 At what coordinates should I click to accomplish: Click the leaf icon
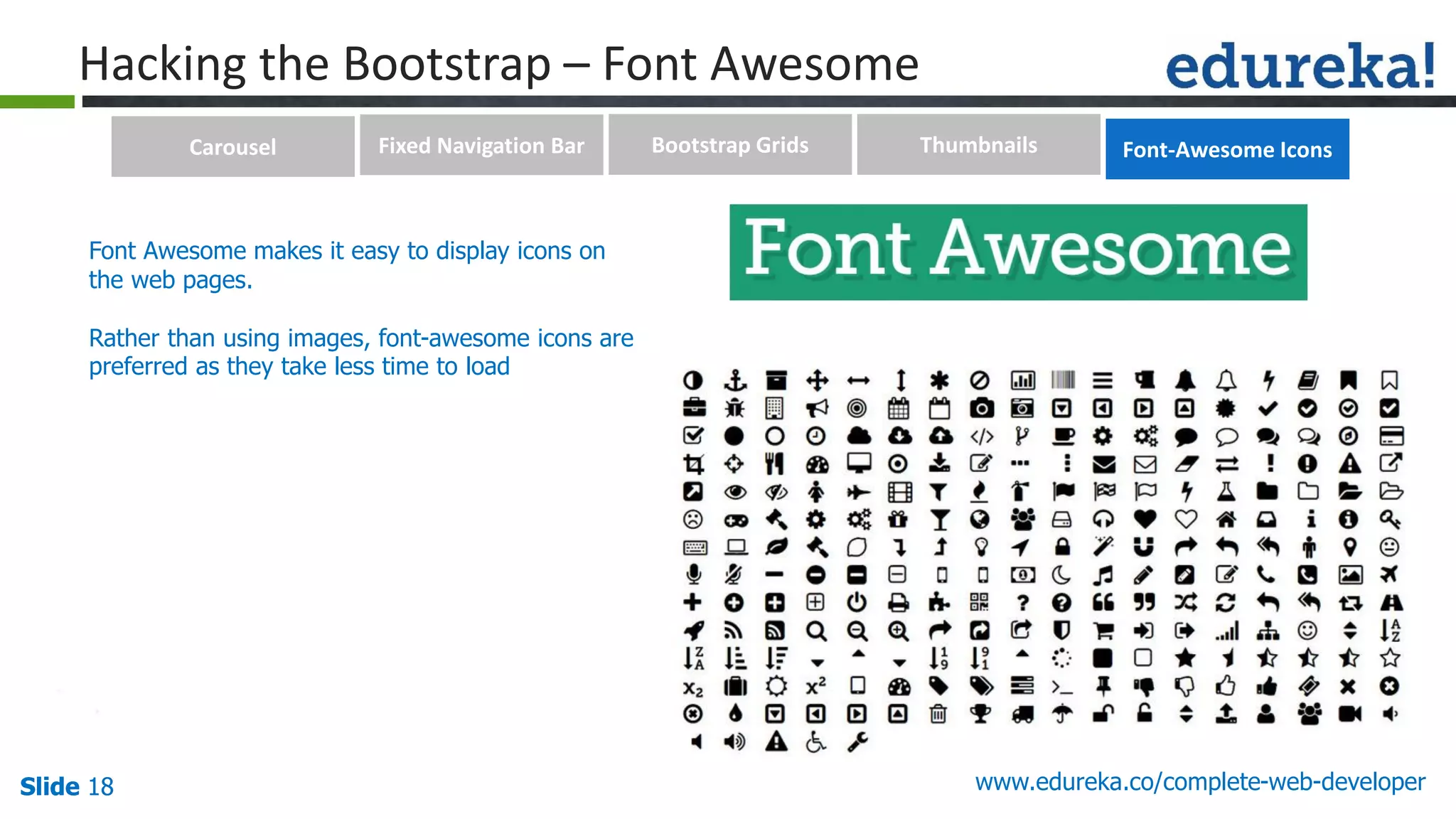[776, 547]
